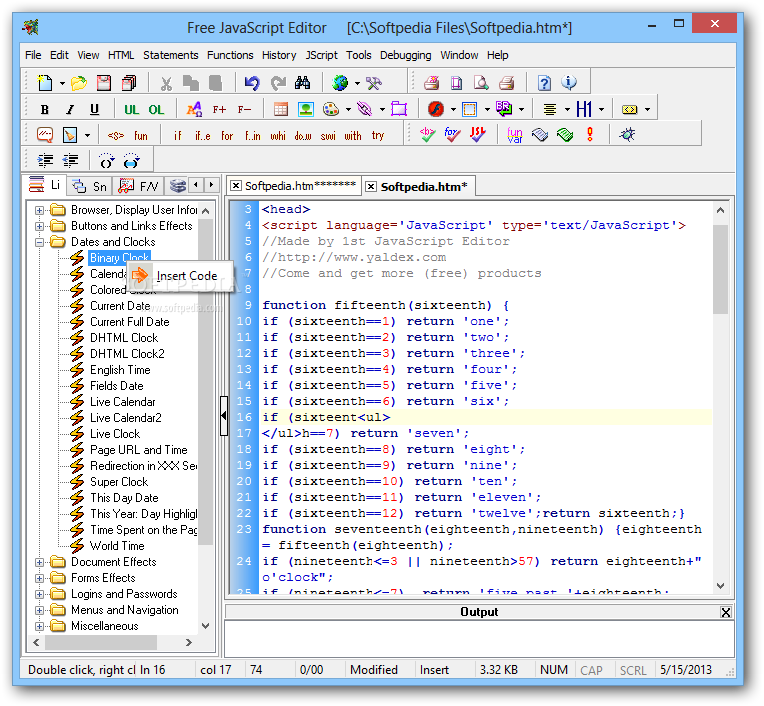The height and width of the screenshot is (706, 764).
Task: Decrease font size with F−
Action: pyautogui.click(x=244, y=110)
